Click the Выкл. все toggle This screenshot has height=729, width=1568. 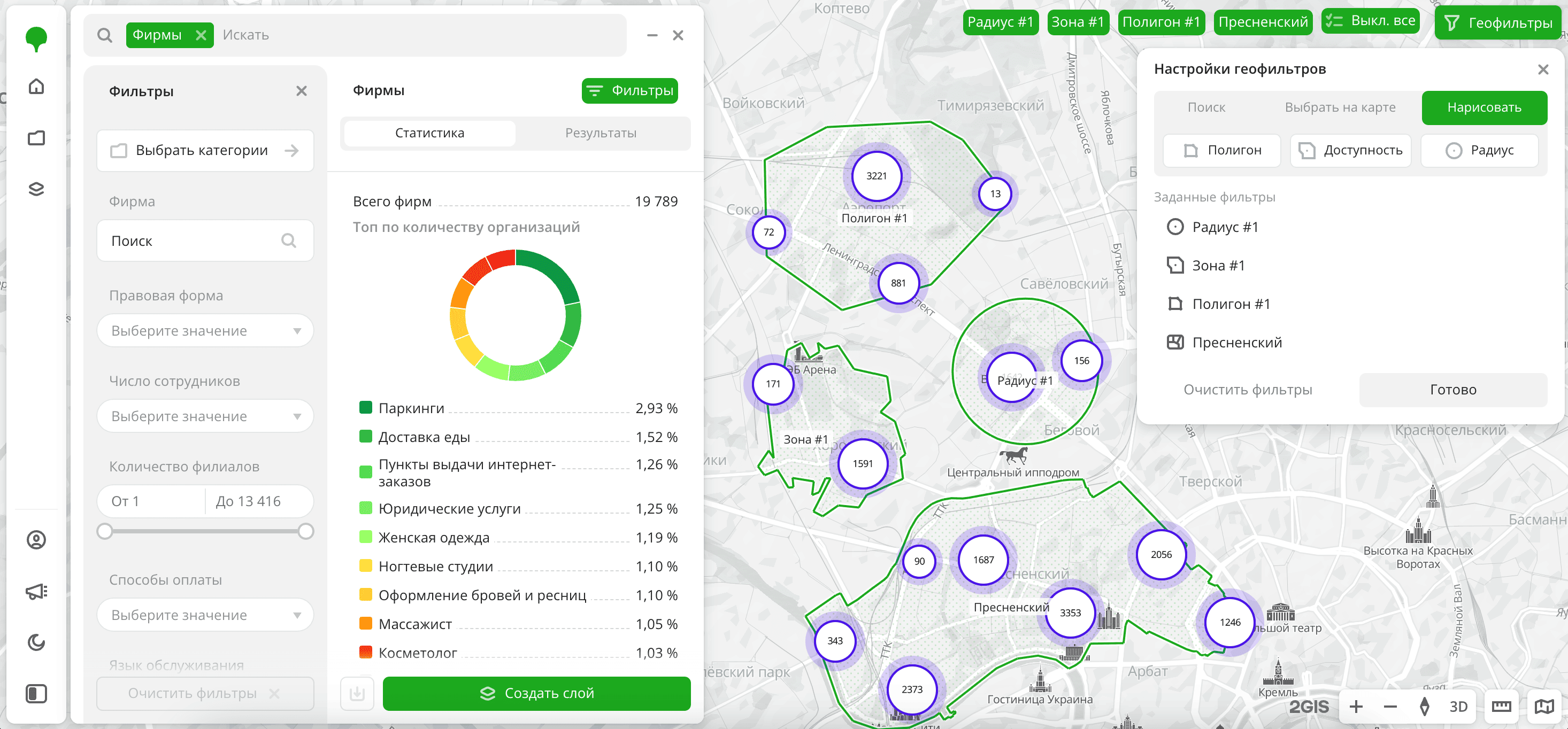[1370, 21]
